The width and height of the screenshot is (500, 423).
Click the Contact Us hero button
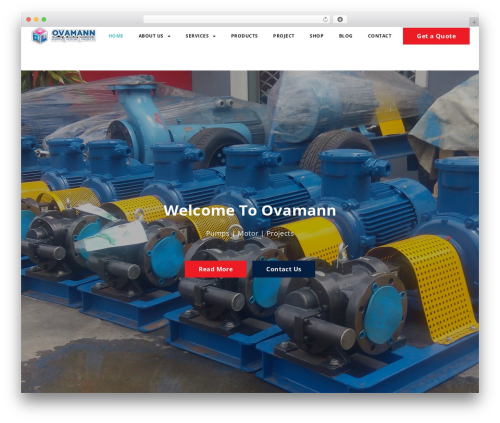tap(284, 269)
